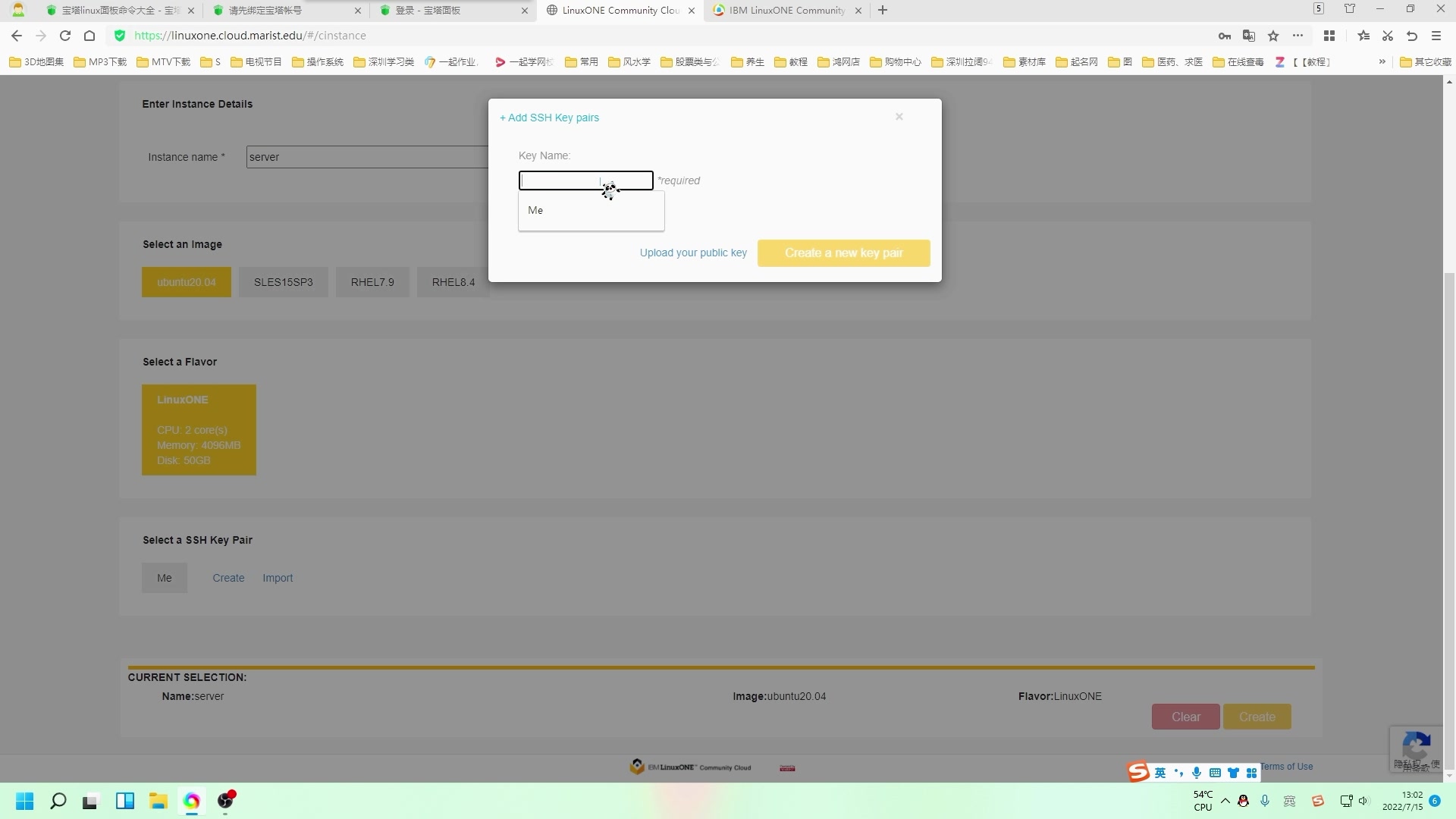The width and height of the screenshot is (1456, 819).
Task: Click the saved passwords key icon
Action: (x=1224, y=36)
